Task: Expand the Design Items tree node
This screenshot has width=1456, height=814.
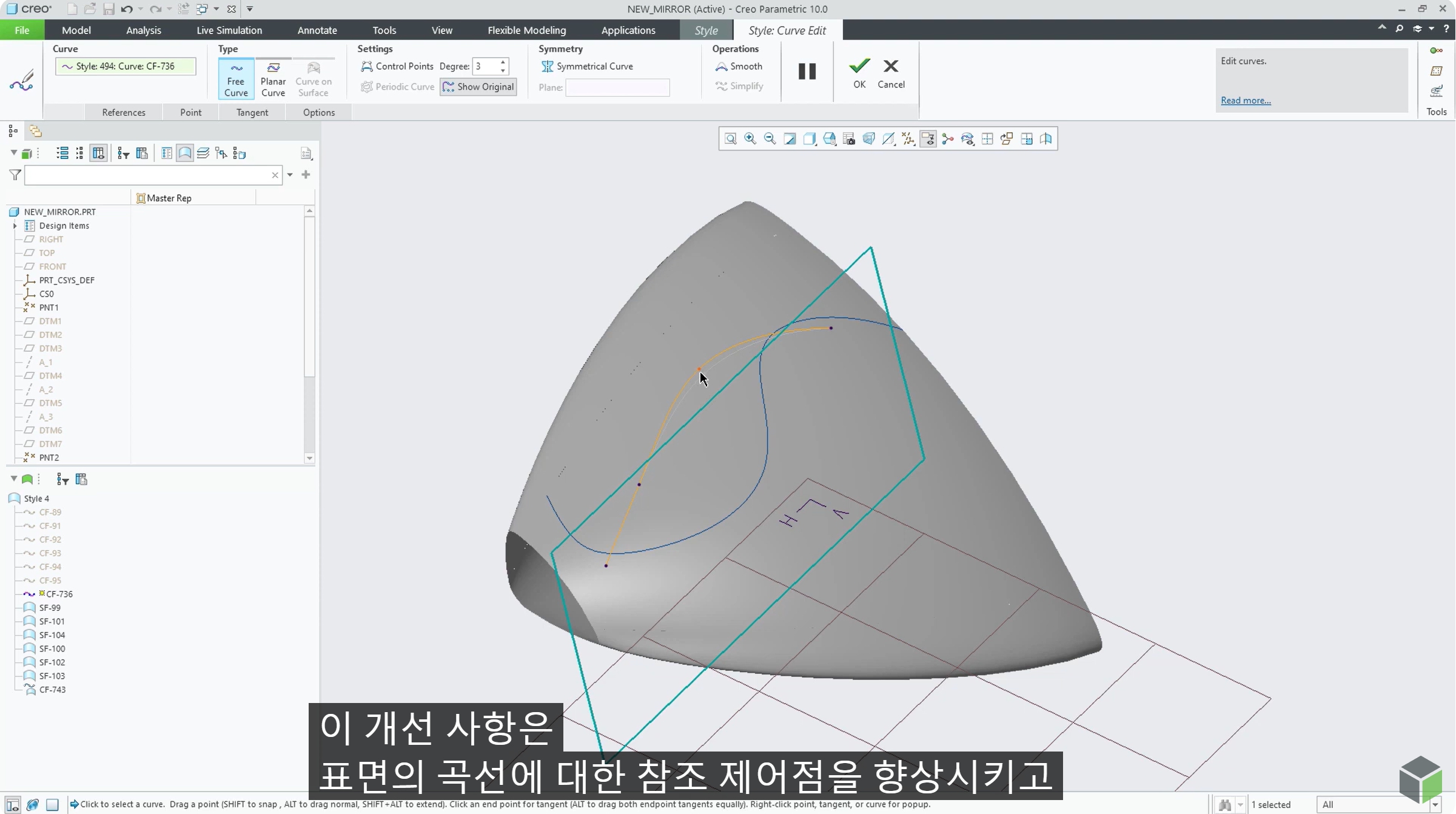Action: pyautogui.click(x=15, y=226)
